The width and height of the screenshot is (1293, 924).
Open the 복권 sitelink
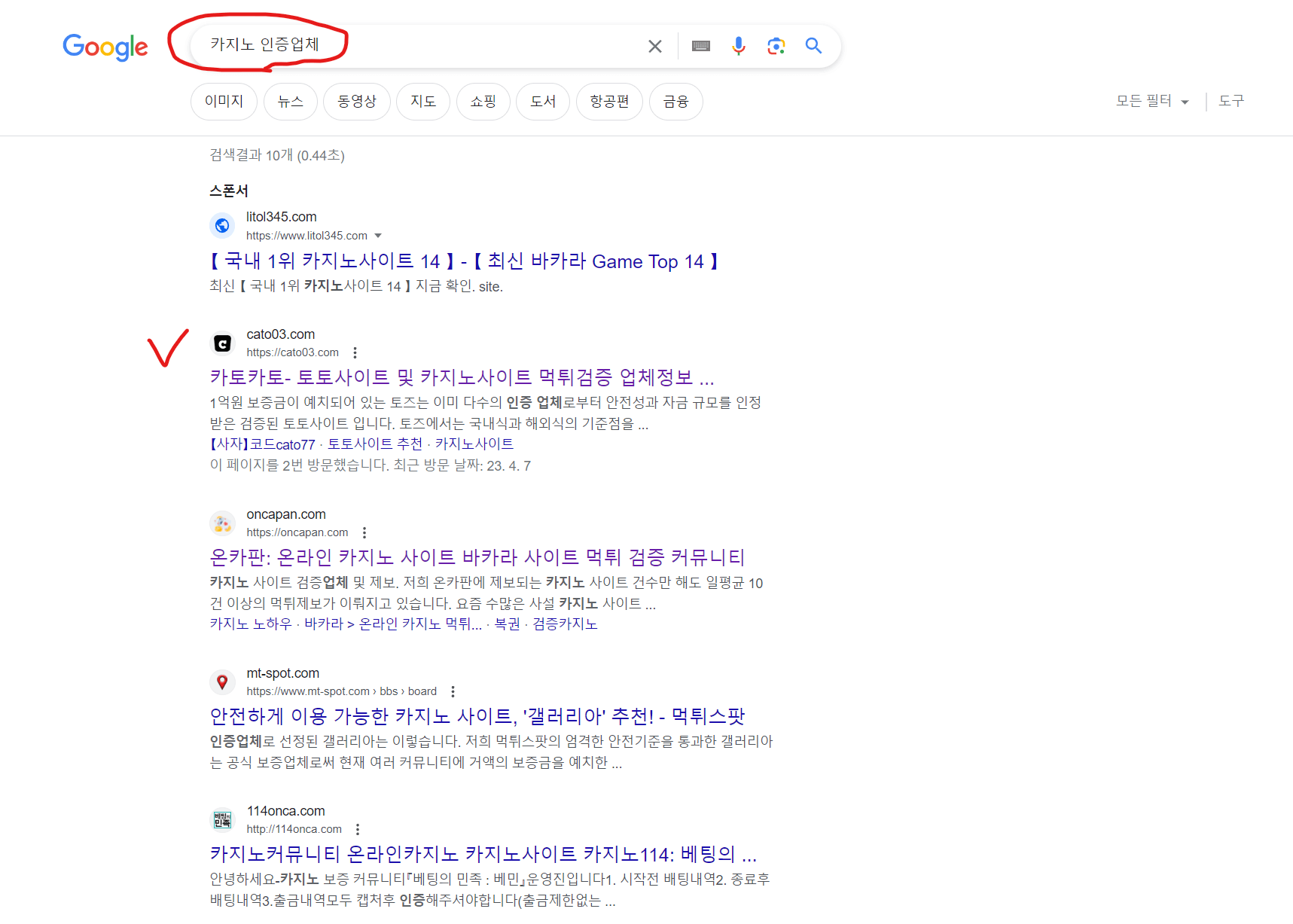point(508,624)
